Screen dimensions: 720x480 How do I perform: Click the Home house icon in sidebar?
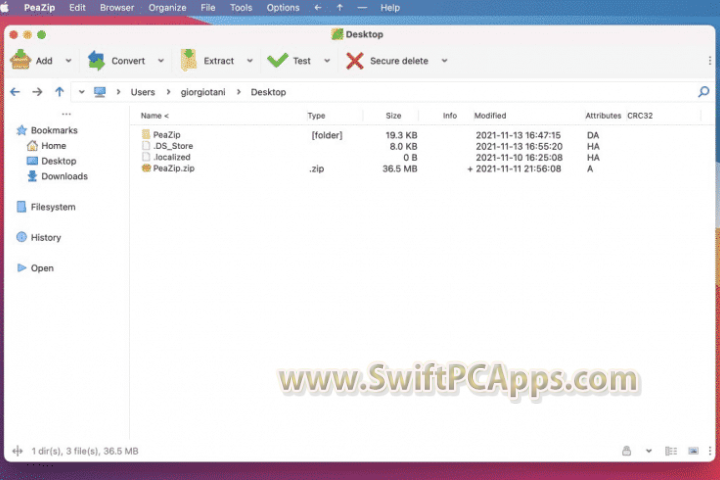tap(32, 146)
